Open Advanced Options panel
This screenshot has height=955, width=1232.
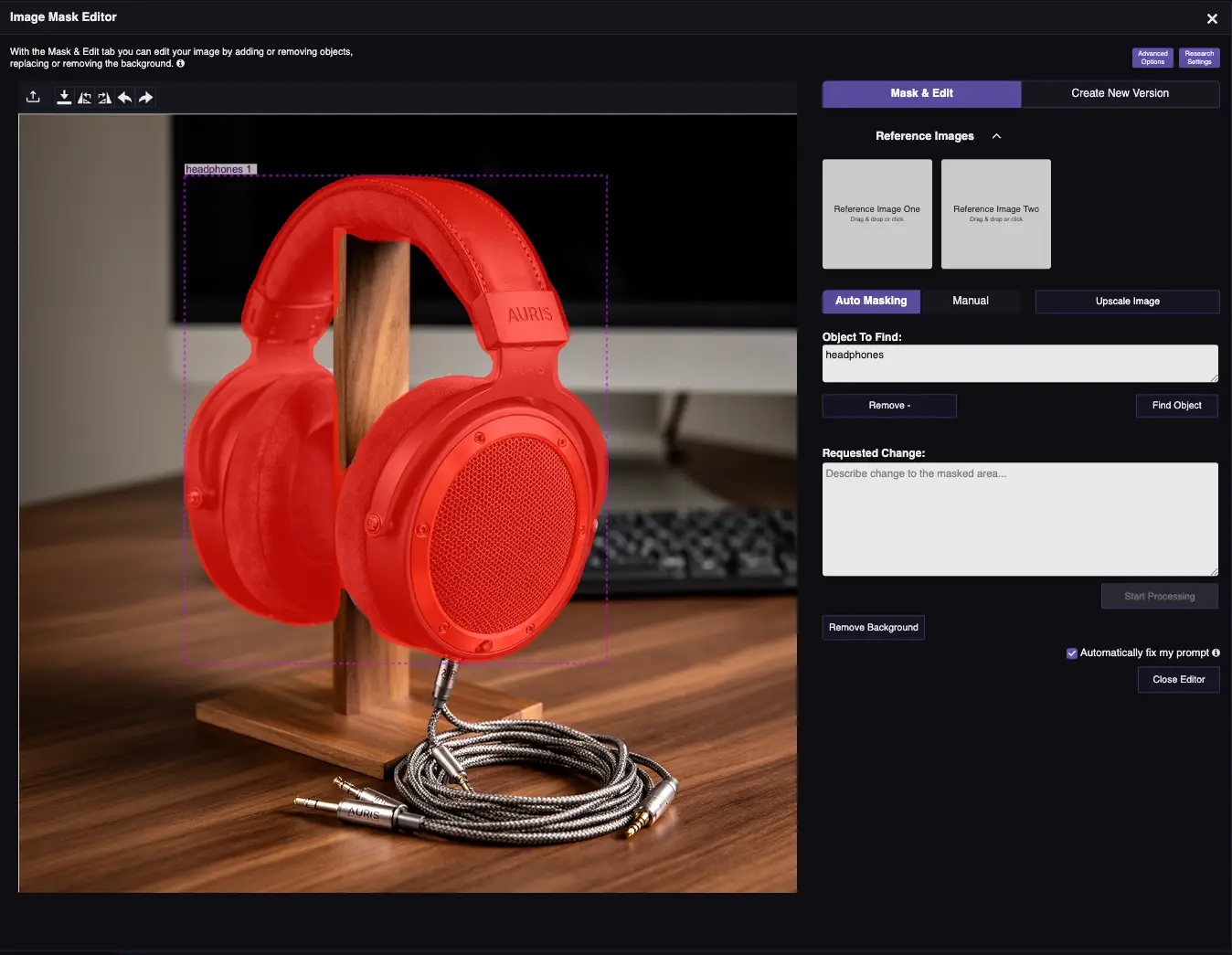click(x=1152, y=58)
